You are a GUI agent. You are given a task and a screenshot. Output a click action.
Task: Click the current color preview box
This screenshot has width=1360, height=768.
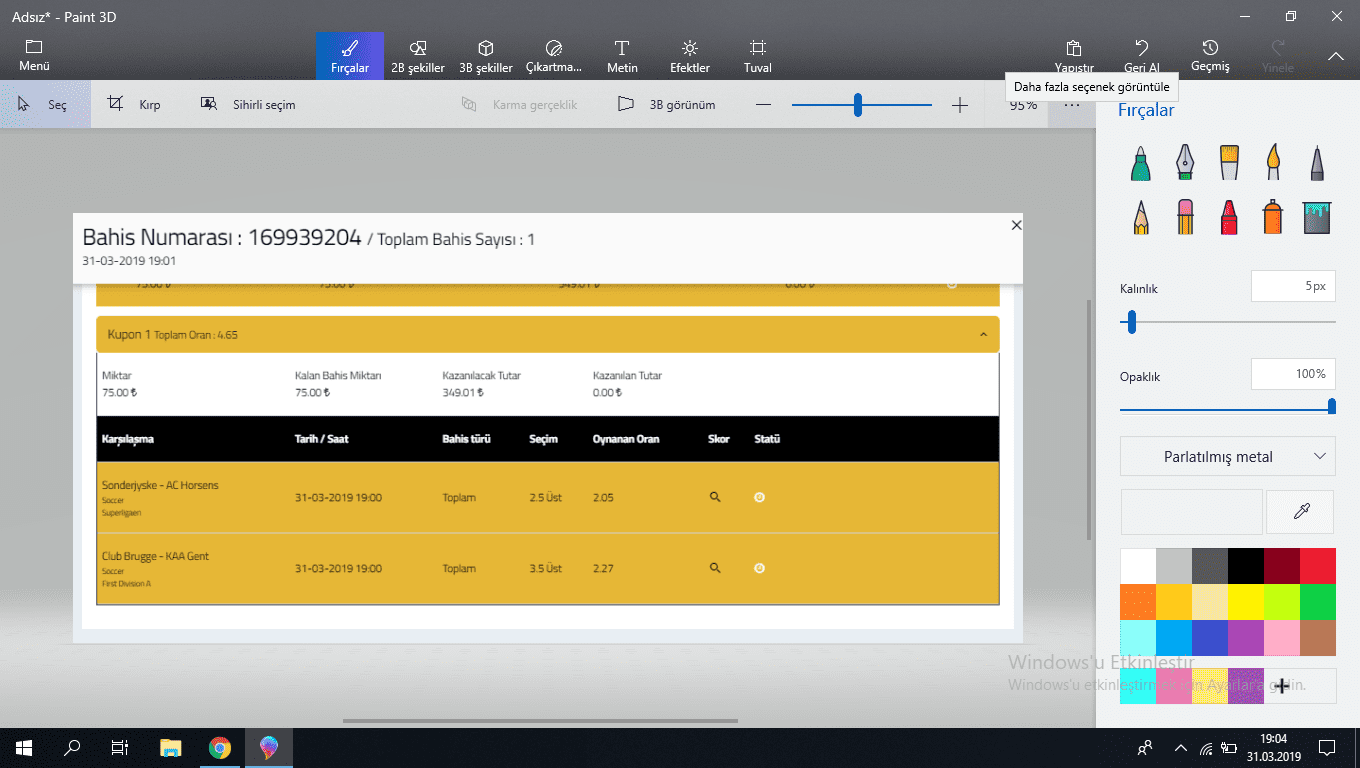point(1191,512)
